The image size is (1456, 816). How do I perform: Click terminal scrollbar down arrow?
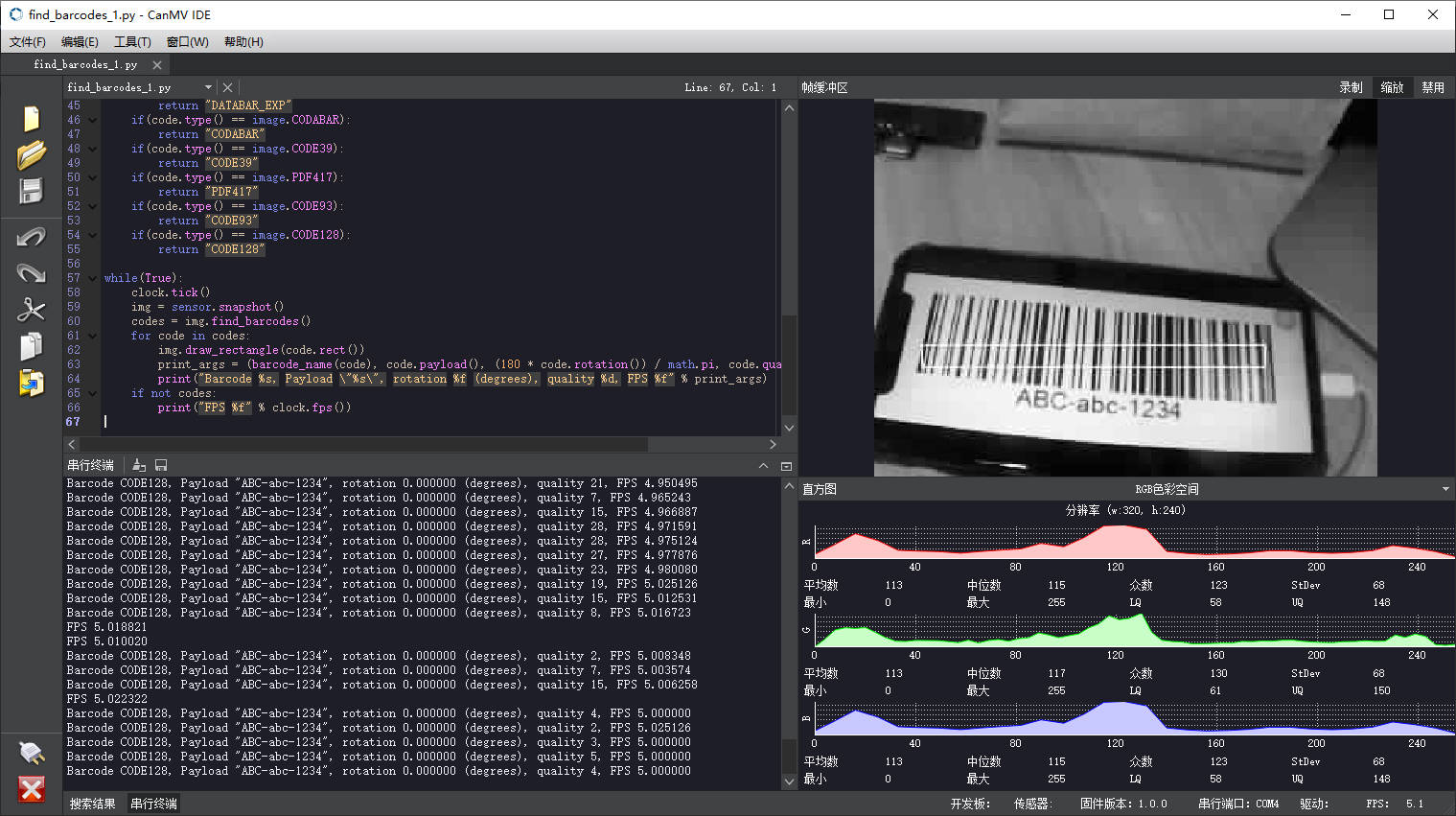coord(789,781)
